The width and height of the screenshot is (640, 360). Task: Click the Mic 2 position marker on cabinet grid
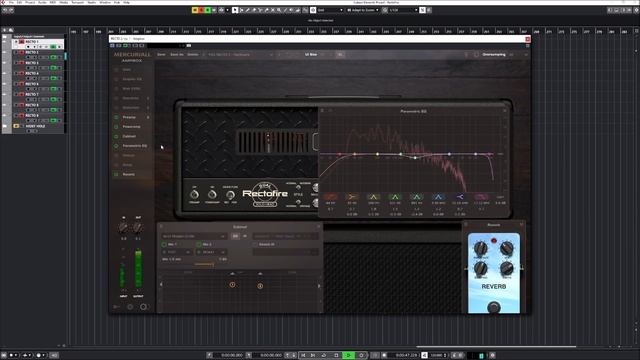tap(260, 286)
